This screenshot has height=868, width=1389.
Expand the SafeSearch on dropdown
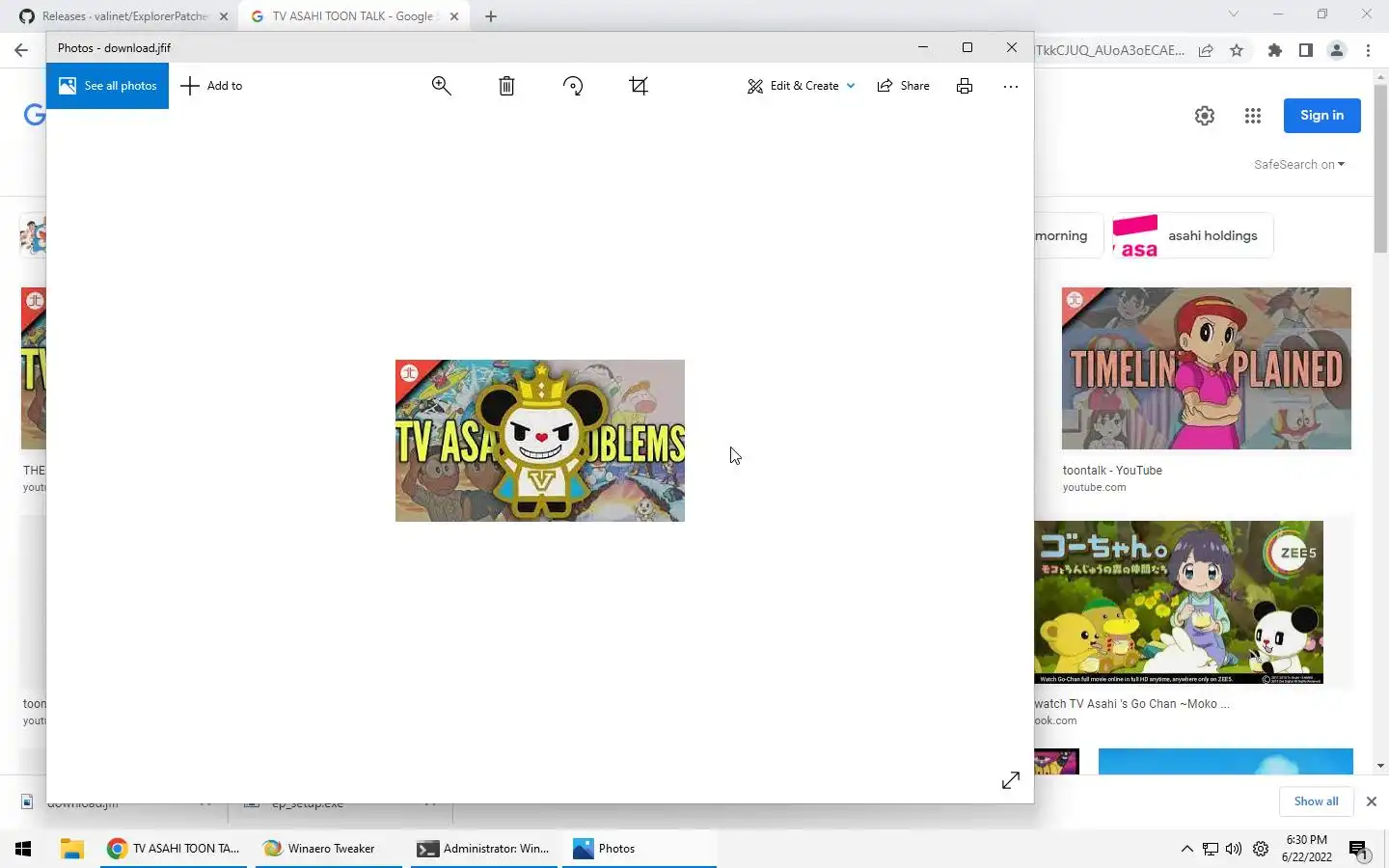(1299, 165)
